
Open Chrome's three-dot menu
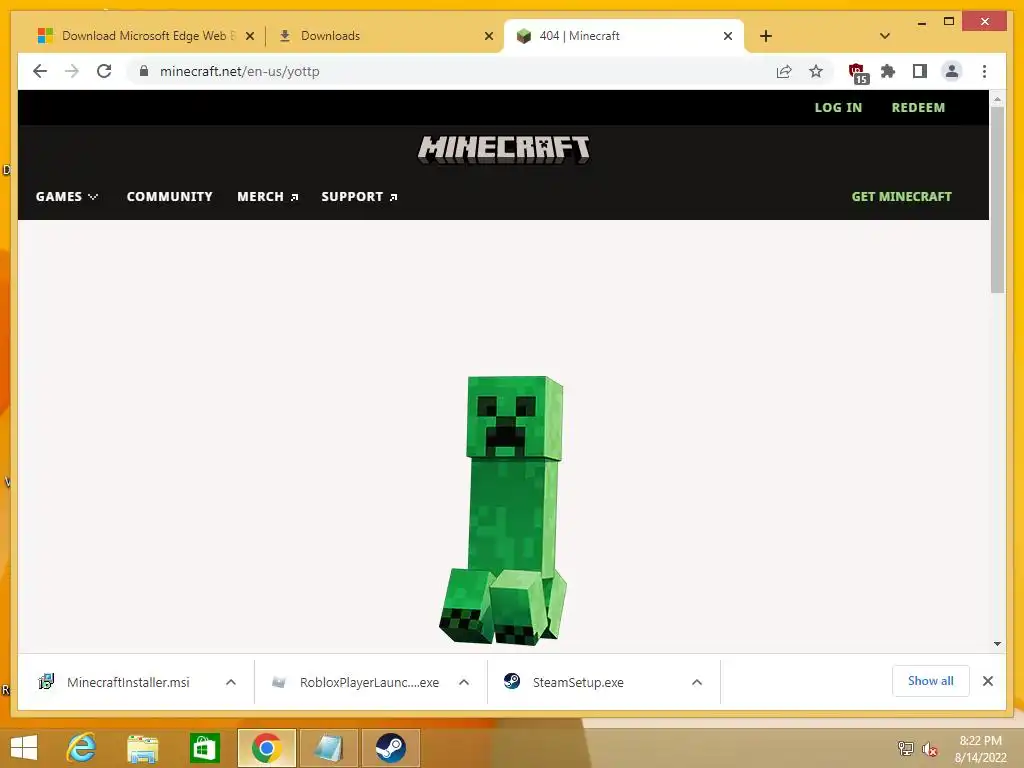[984, 71]
